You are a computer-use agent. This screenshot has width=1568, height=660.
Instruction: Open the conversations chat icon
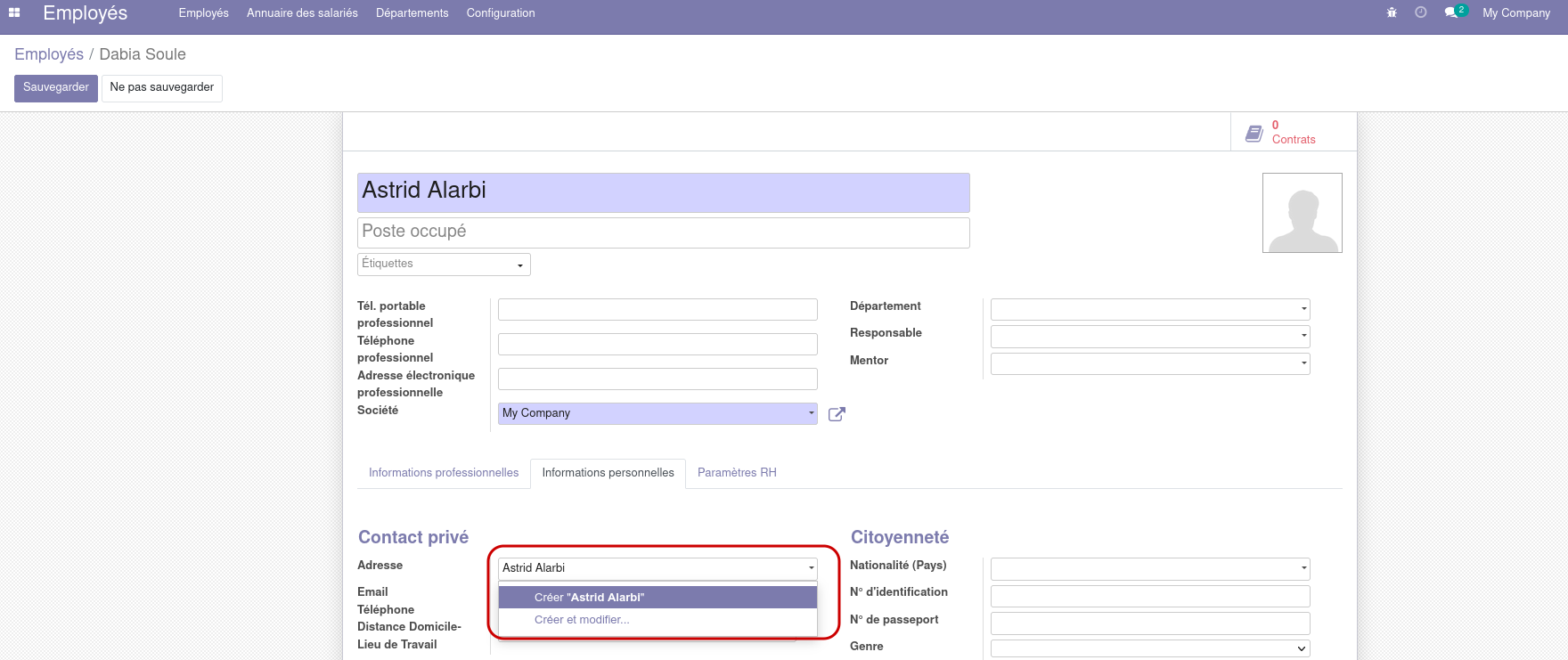point(1451,12)
